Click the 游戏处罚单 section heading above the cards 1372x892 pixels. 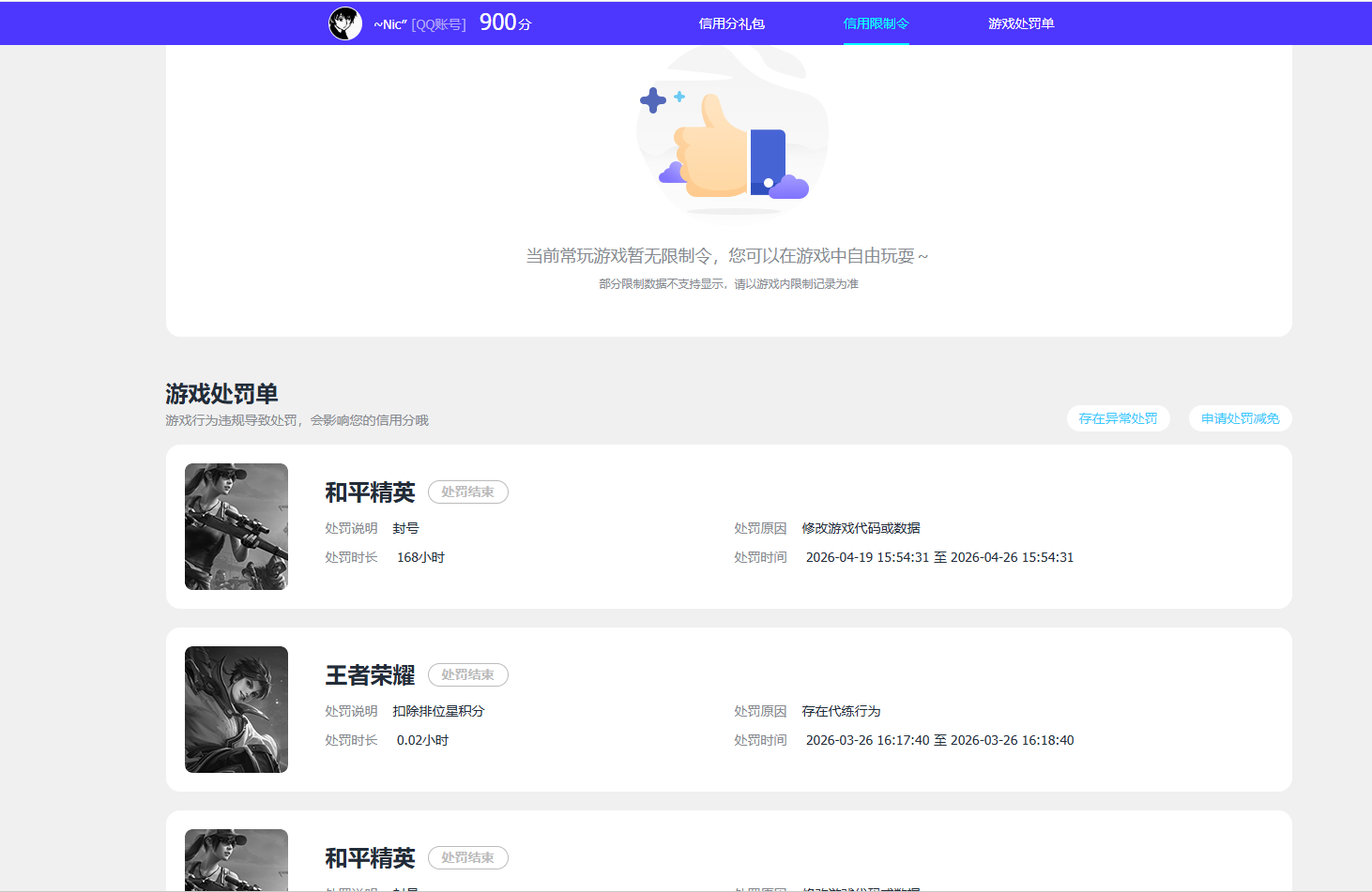click(222, 394)
